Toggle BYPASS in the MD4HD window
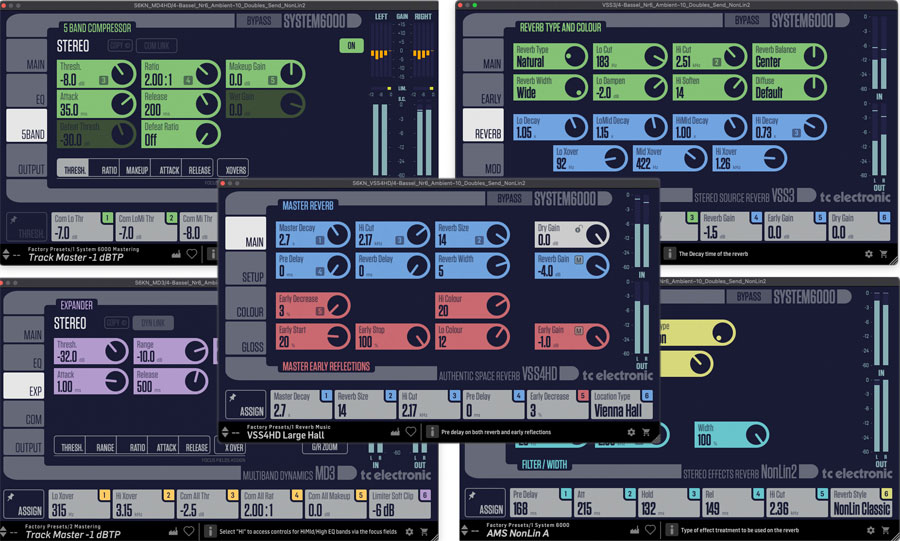Viewport: 900px width, 541px height. click(x=258, y=21)
